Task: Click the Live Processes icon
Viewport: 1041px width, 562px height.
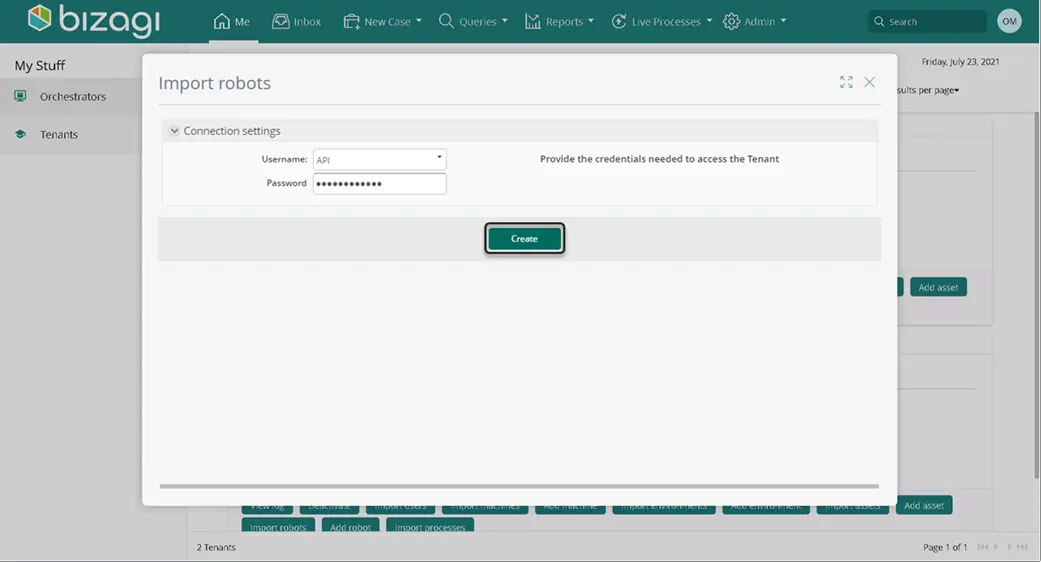Action: (619, 21)
